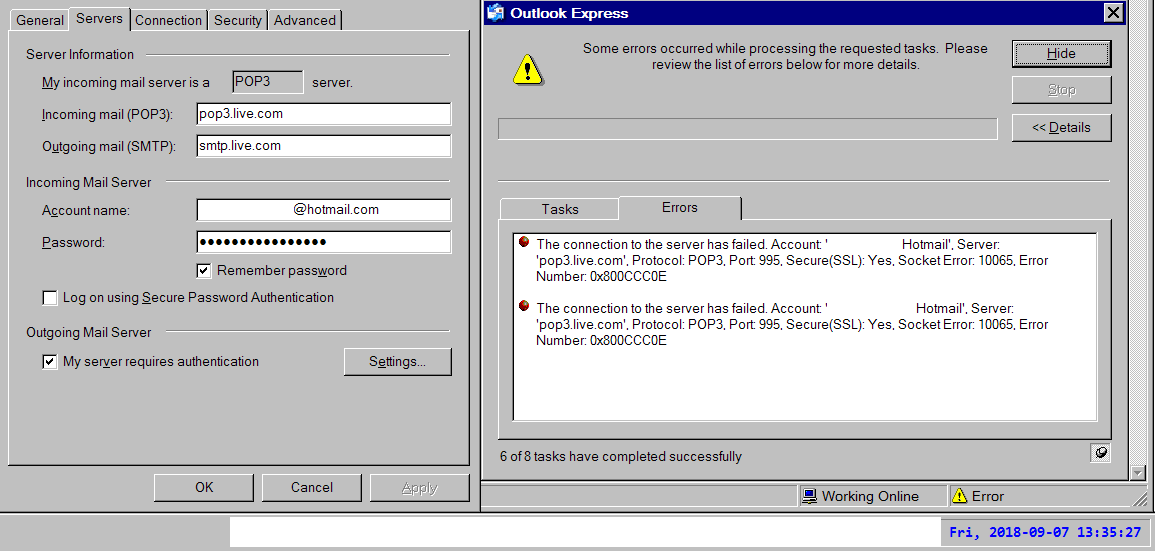
Task: Open the Advanced tab
Action: (x=305, y=20)
